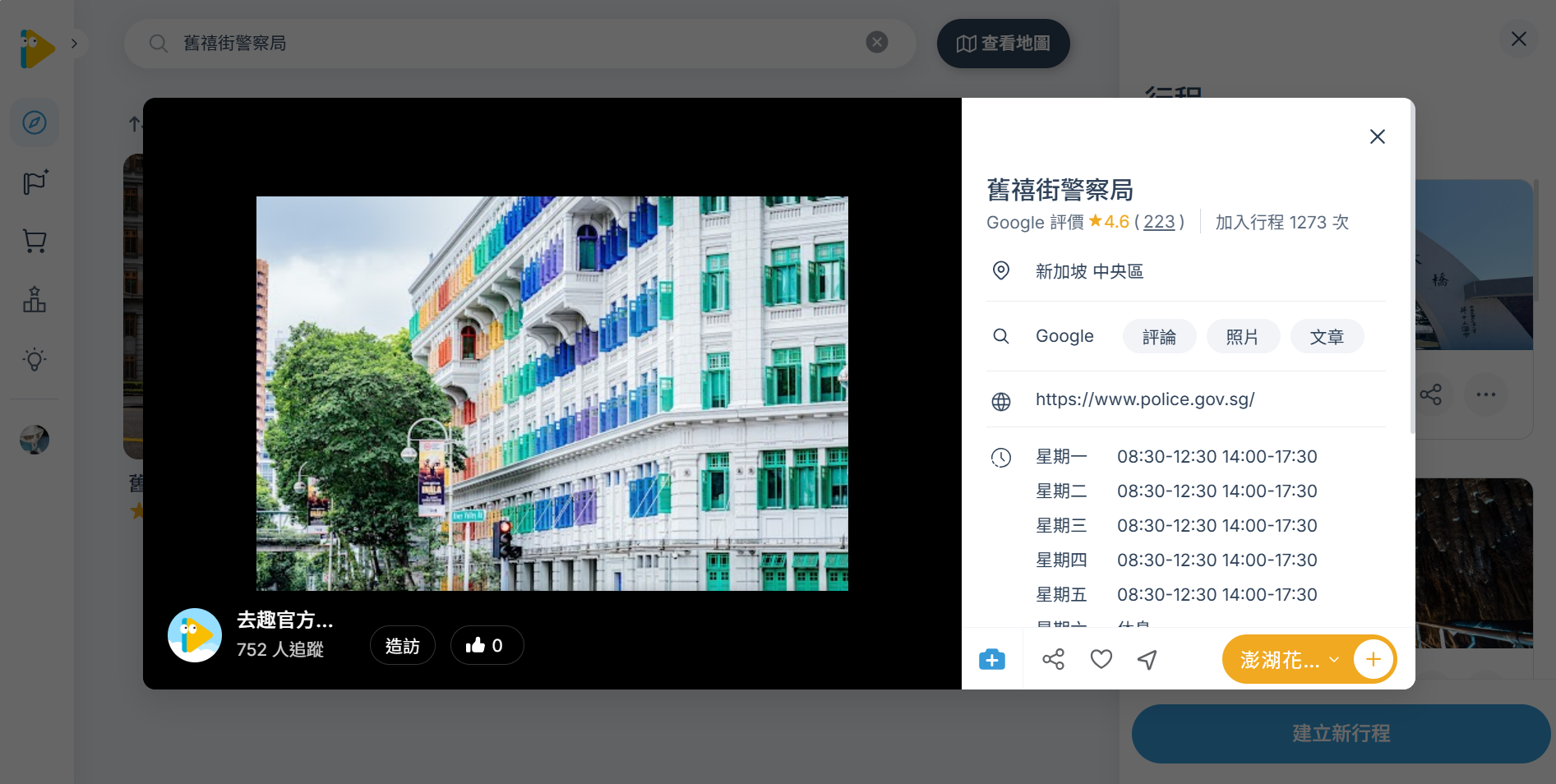Screen dimensions: 1556x784
Task: Close the right itinerary panel
Action: [1519, 39]
